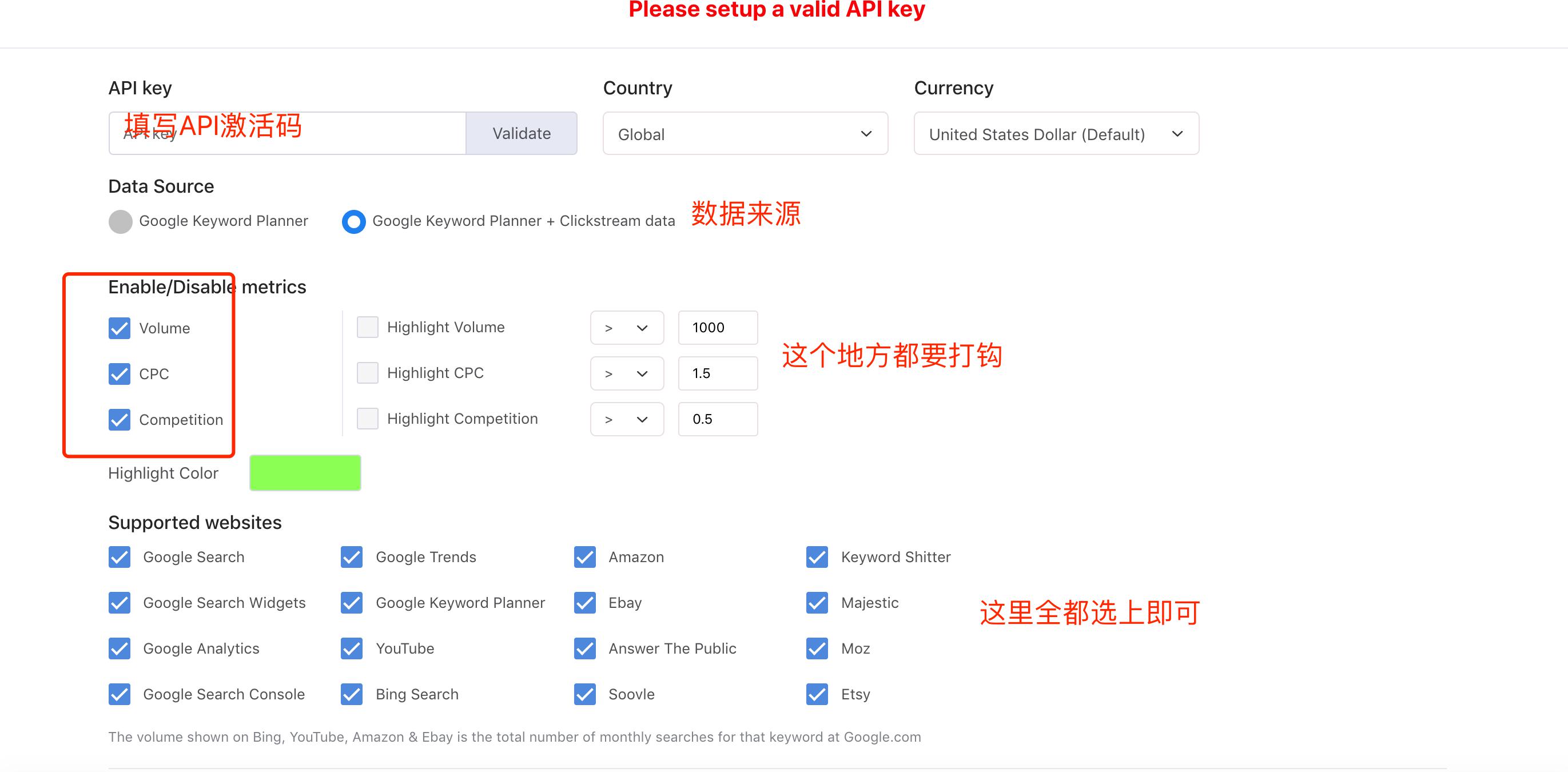The height and width of the screenshot is (772, 1568).
Task: Uncheck the Competition metric
Action: [120, 420]
